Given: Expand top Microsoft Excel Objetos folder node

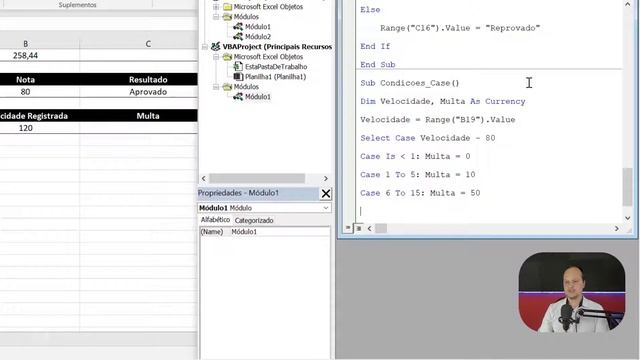Looking at the screenshot, I should (216, 7).
